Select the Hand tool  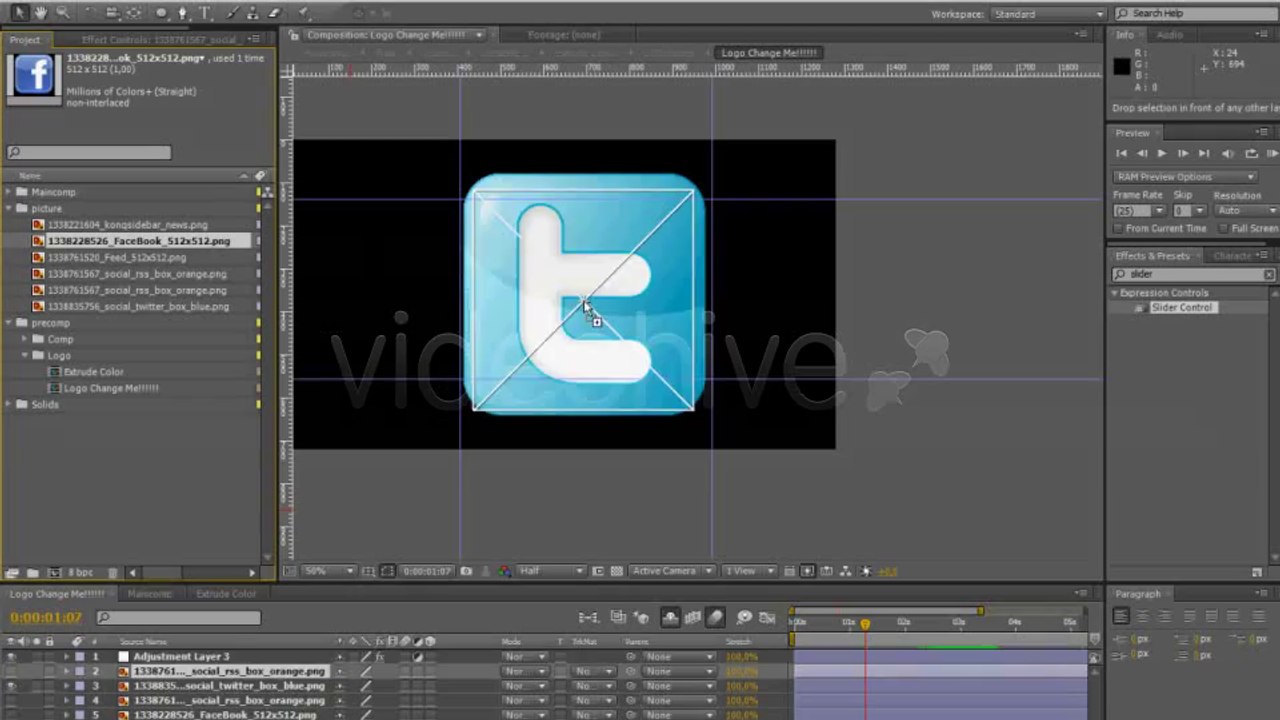[x=41, y=13]
